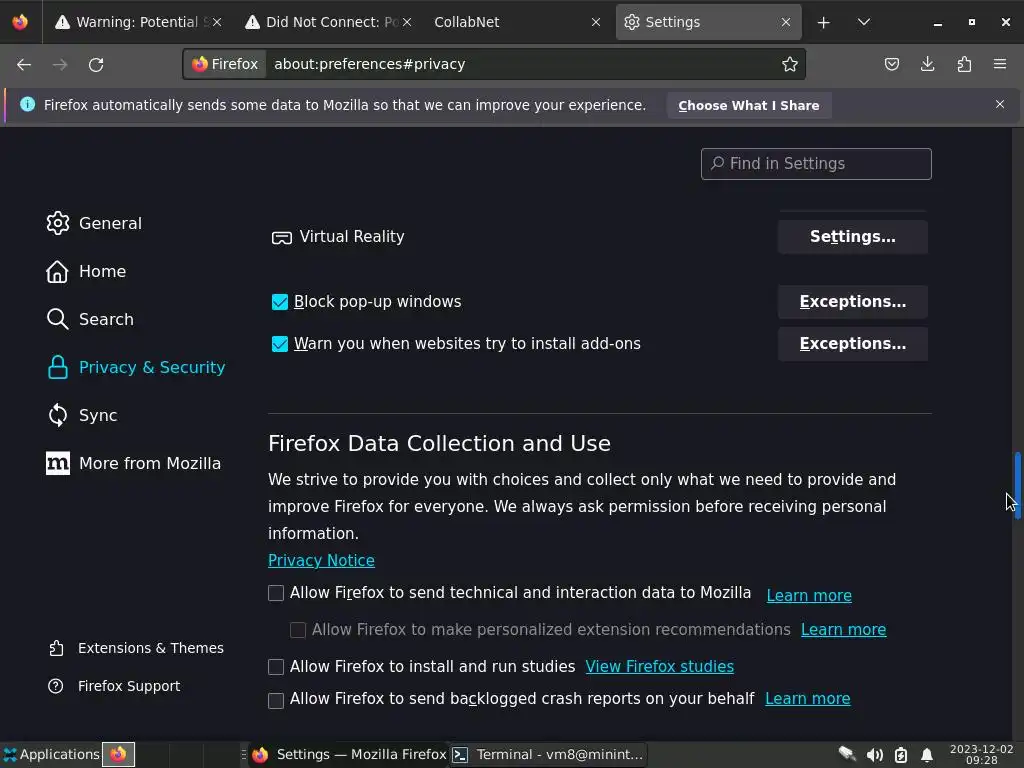Screen dimensions: 1024x768
Task: Open a new tab with the plus icon
Action: click(x=824, y=22)
